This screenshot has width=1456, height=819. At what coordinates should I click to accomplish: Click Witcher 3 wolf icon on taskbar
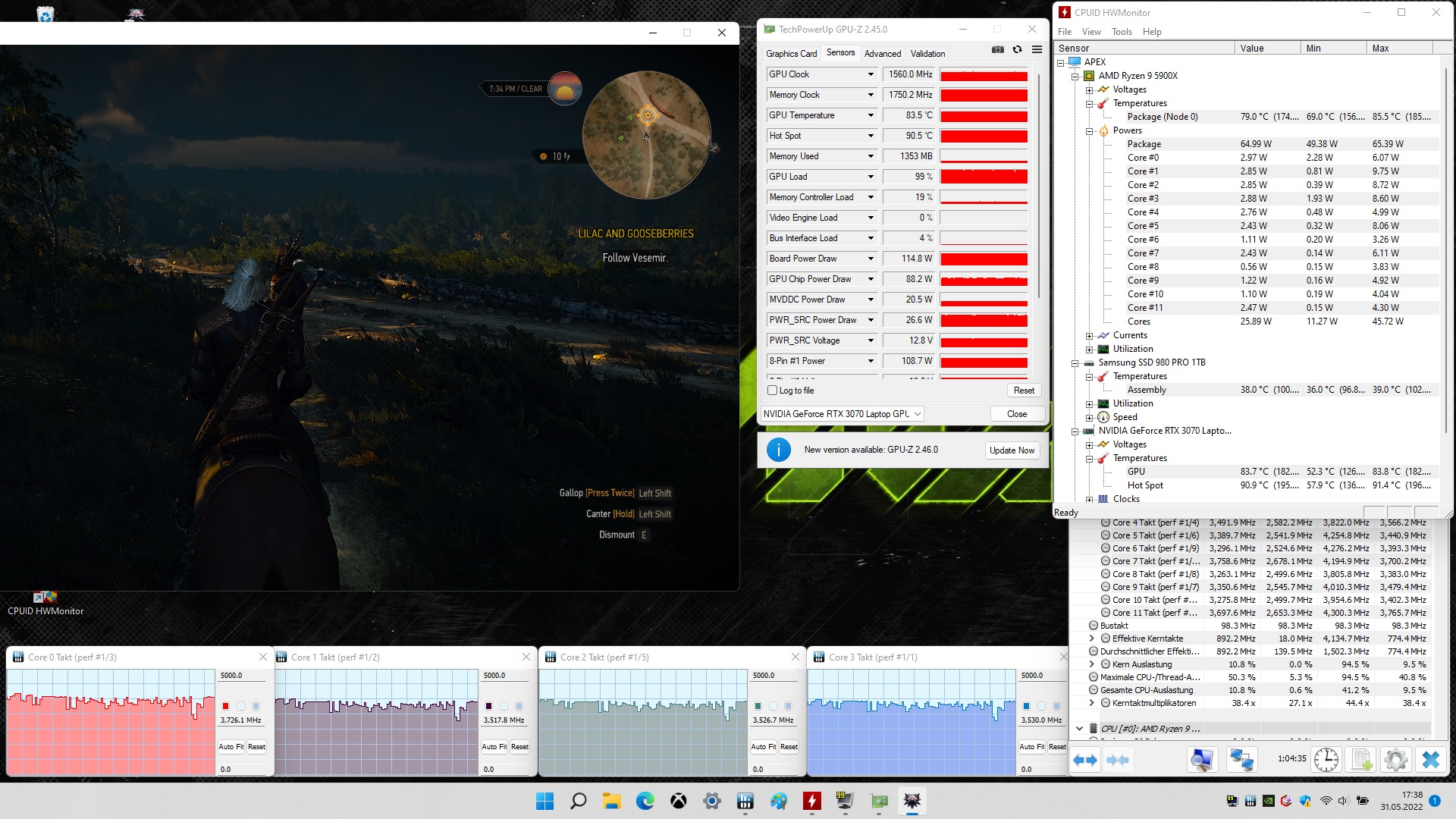pyautogui.click(x=912, y=801)
